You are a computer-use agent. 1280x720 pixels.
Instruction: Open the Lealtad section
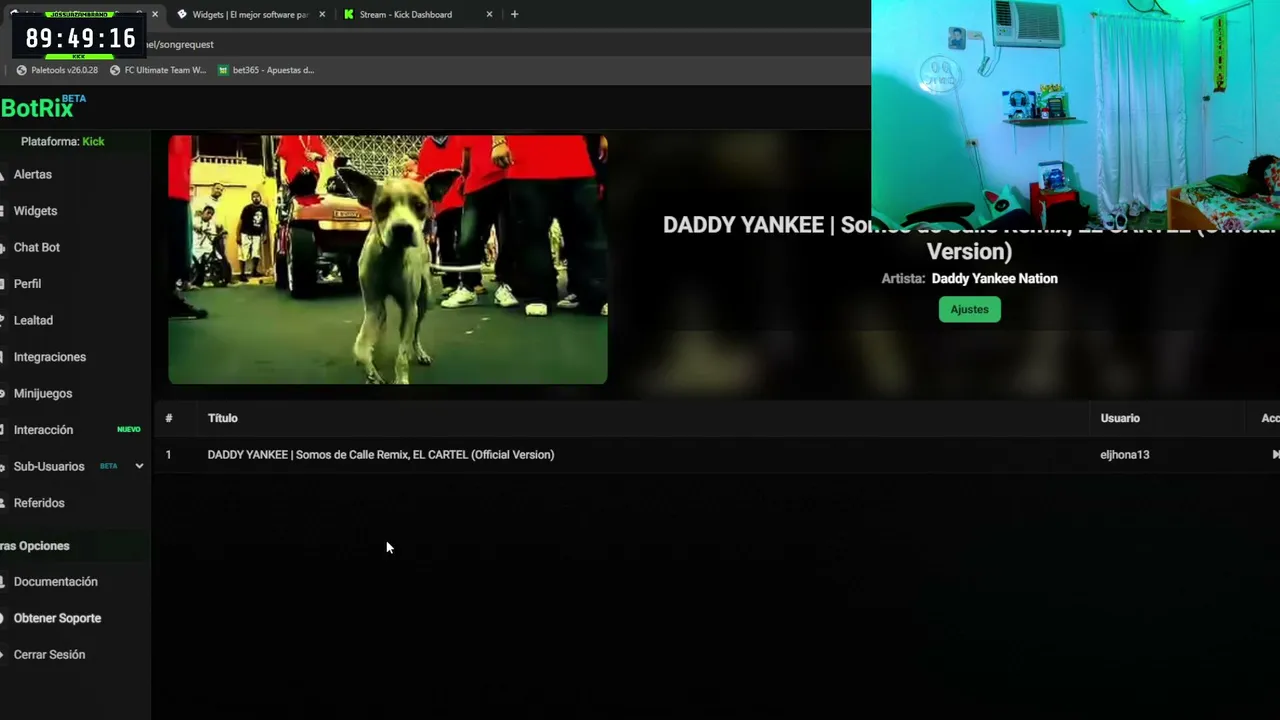coord(33,320)
